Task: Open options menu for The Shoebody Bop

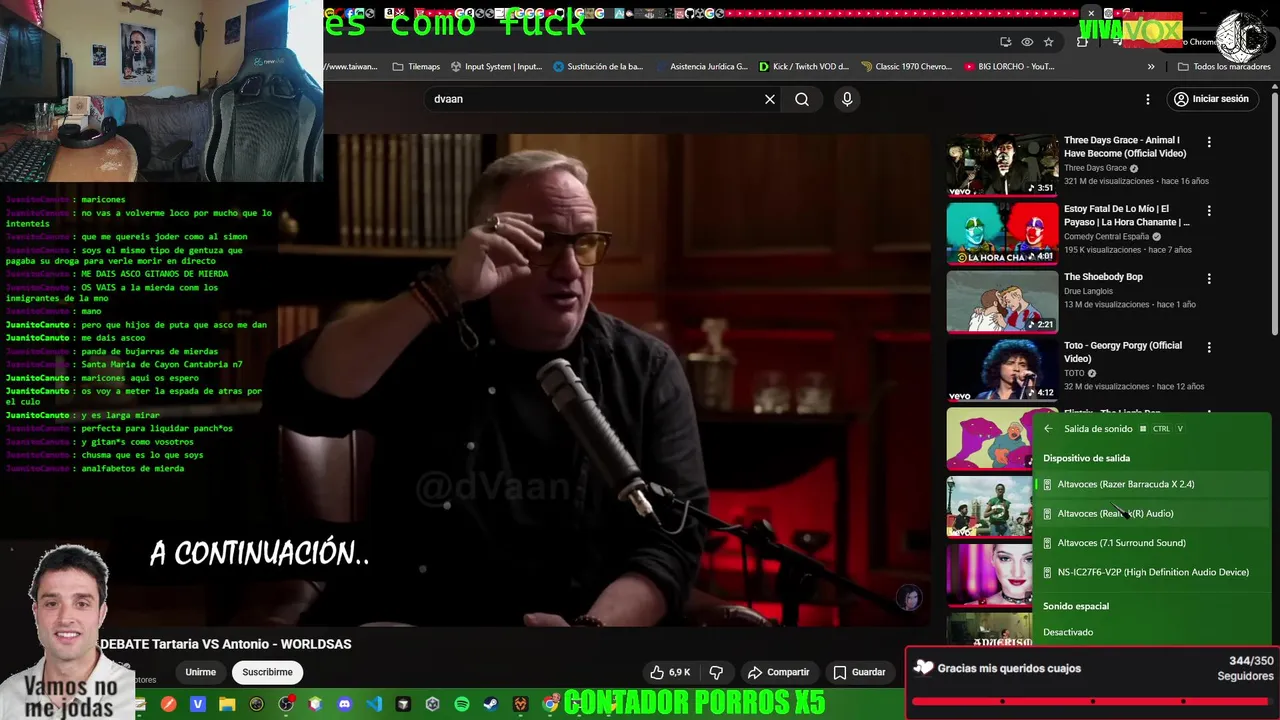Action: [1209, 279]
